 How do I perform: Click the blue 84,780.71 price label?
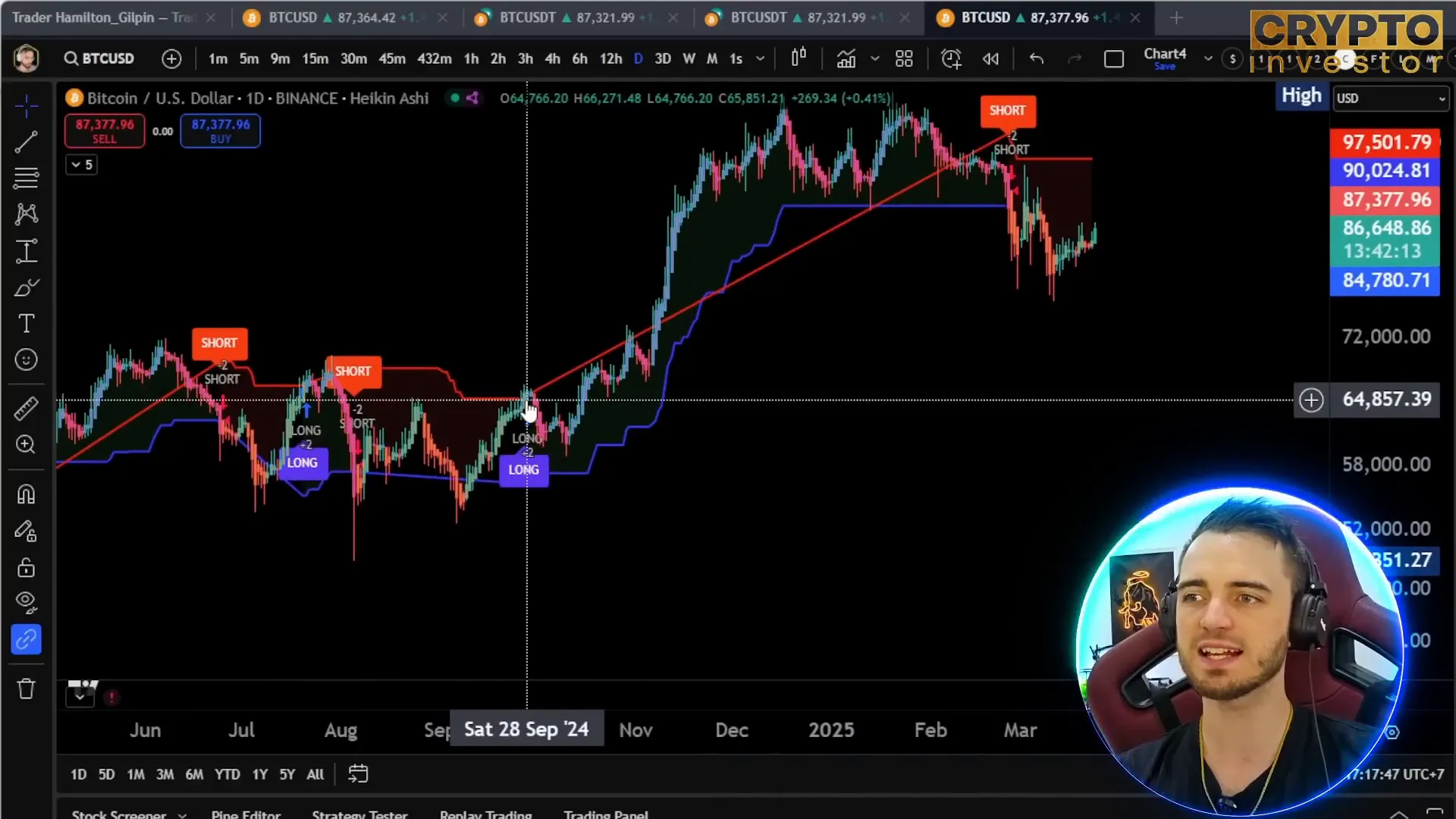coord(1385,281)
